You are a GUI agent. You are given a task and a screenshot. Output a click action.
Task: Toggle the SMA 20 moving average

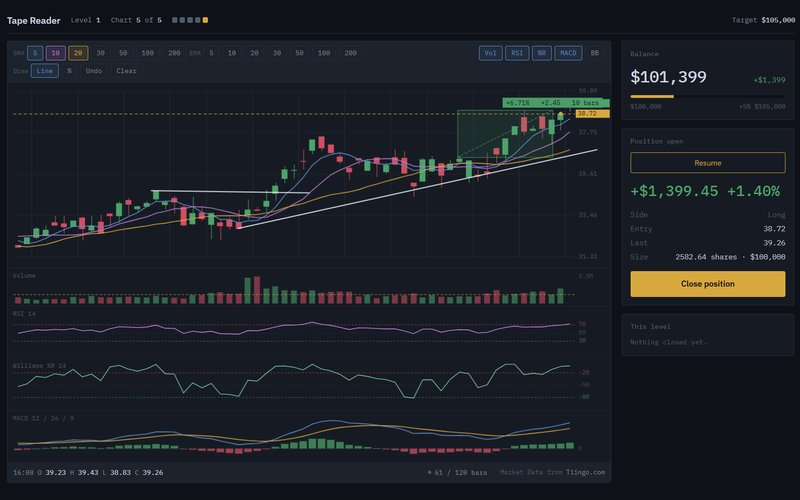[78, 53]
